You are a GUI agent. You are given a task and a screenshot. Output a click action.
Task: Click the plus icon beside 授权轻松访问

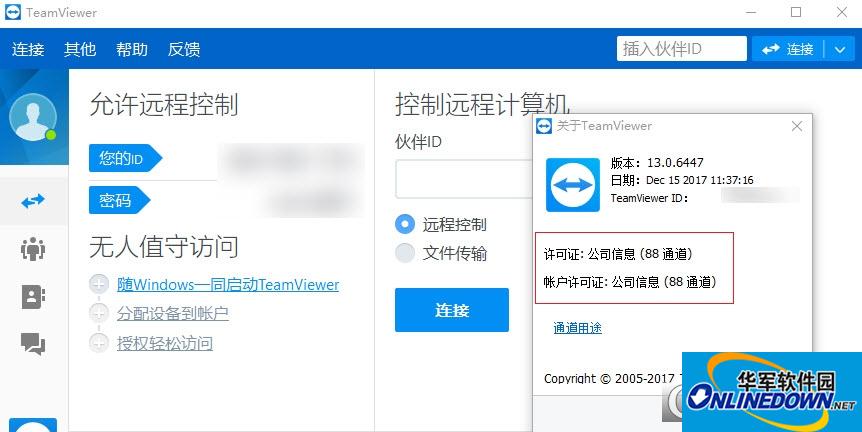click(x=99, y=344)
